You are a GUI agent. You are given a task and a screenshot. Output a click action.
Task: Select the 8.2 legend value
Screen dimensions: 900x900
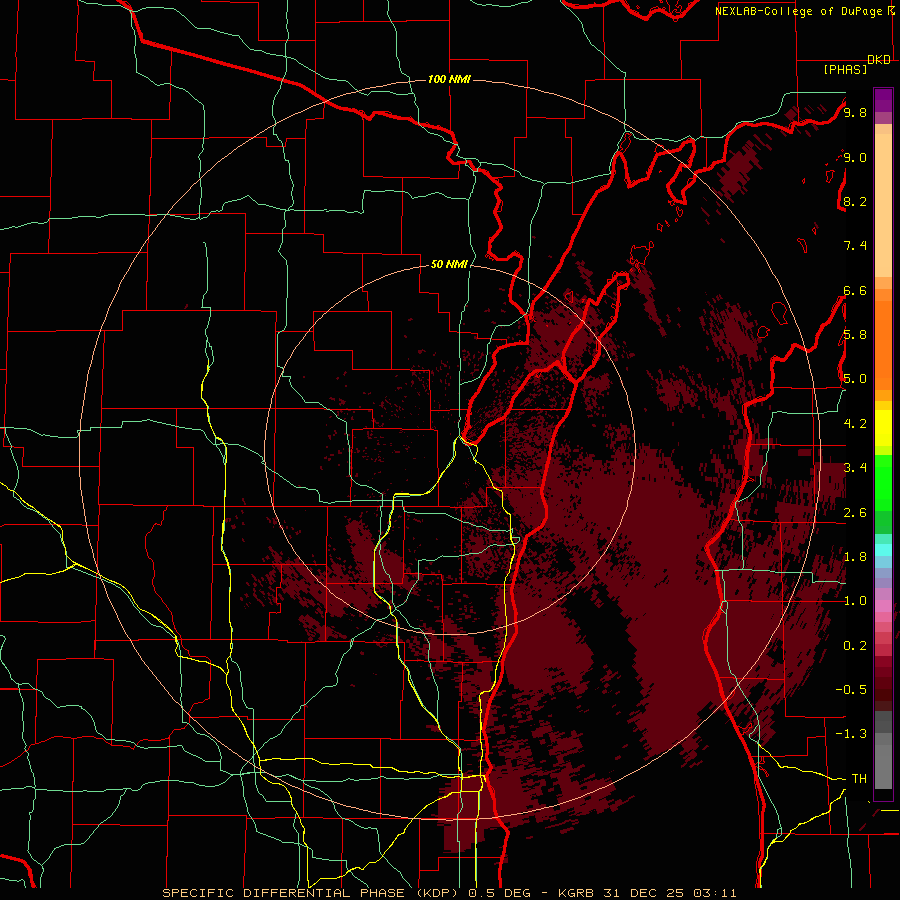pyautogui.click(x=855, y=201)
